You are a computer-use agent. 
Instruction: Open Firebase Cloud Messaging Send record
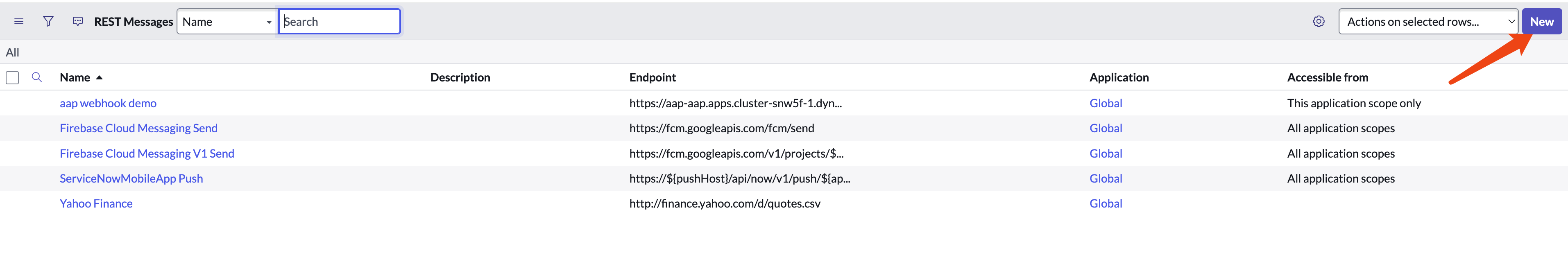[138, 129]
